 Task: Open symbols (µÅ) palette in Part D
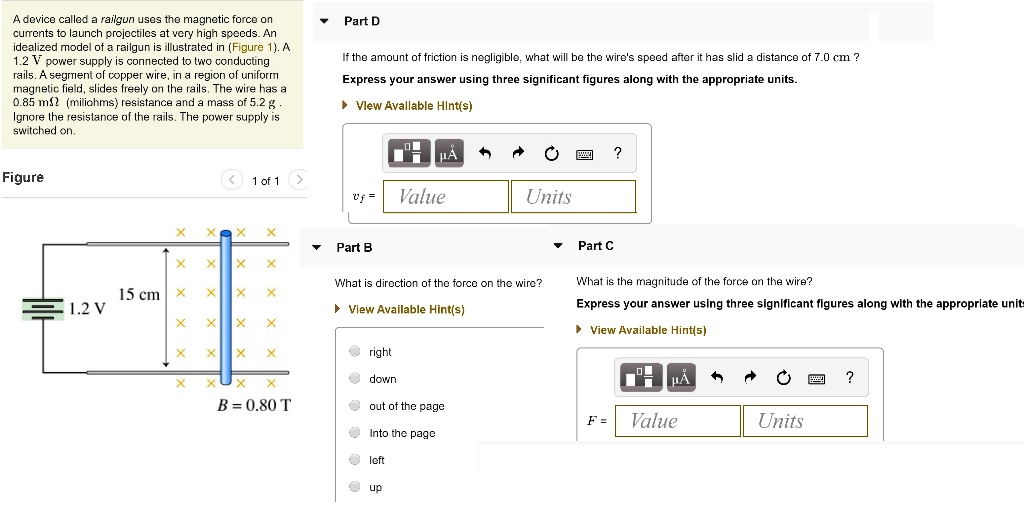click(x=449, y=153)
